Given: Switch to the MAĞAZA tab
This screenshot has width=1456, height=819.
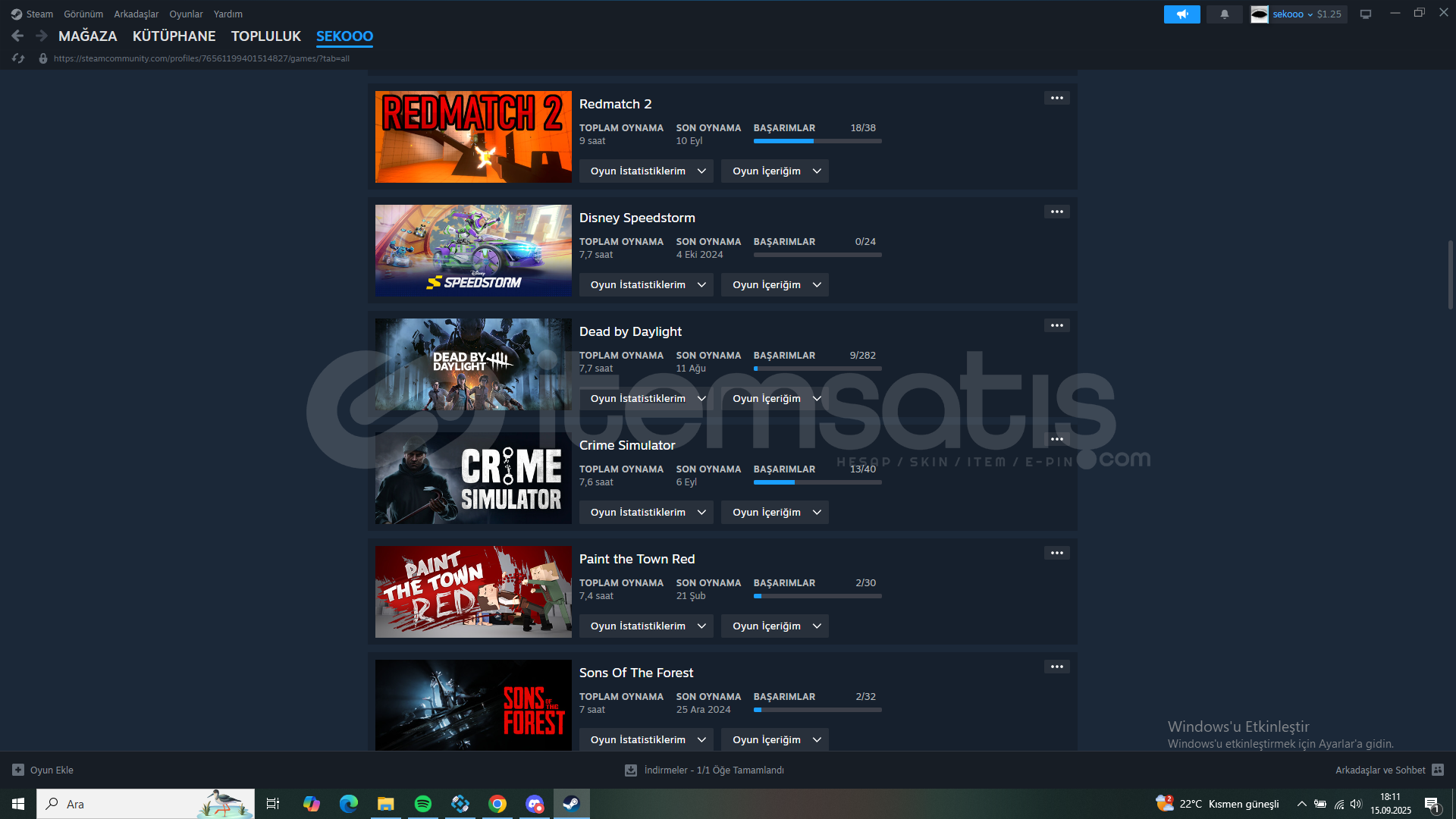Looking at the screenshot, I should coord(88,36).
